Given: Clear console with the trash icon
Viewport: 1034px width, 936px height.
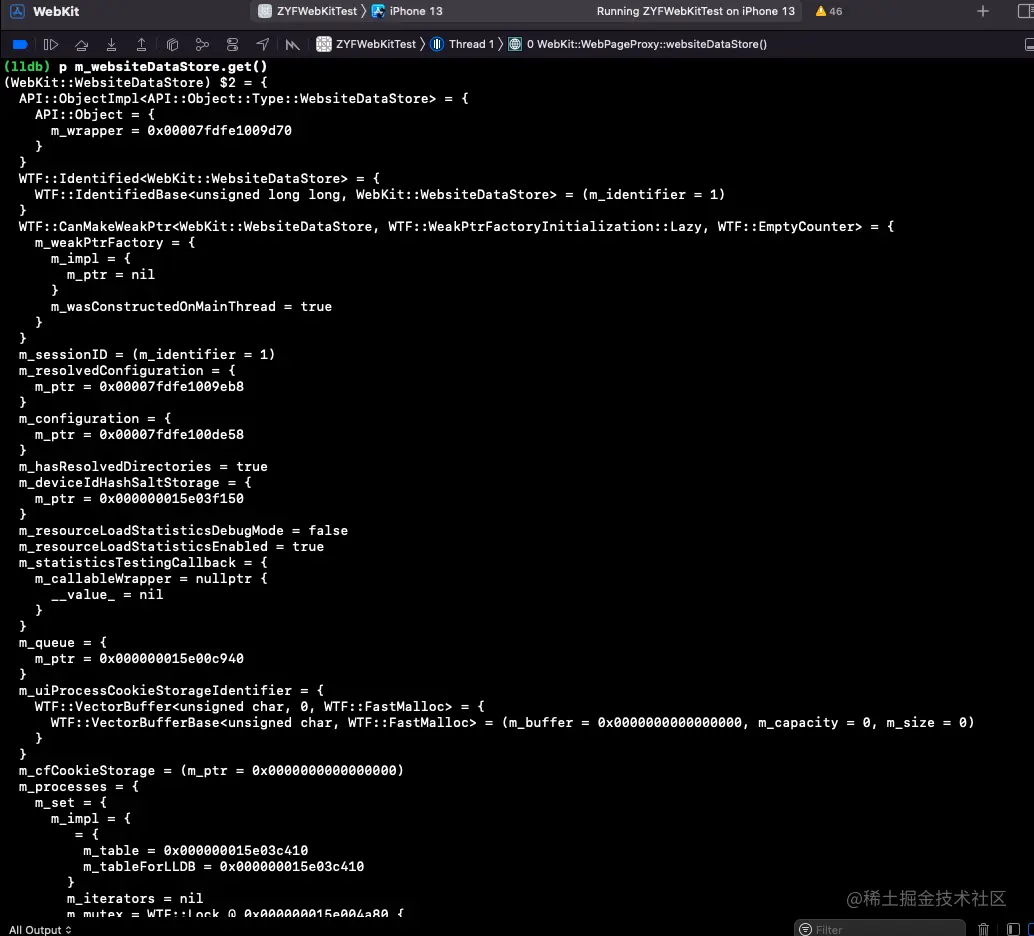Looking at the screenshot, I should [x=983, y=929].
